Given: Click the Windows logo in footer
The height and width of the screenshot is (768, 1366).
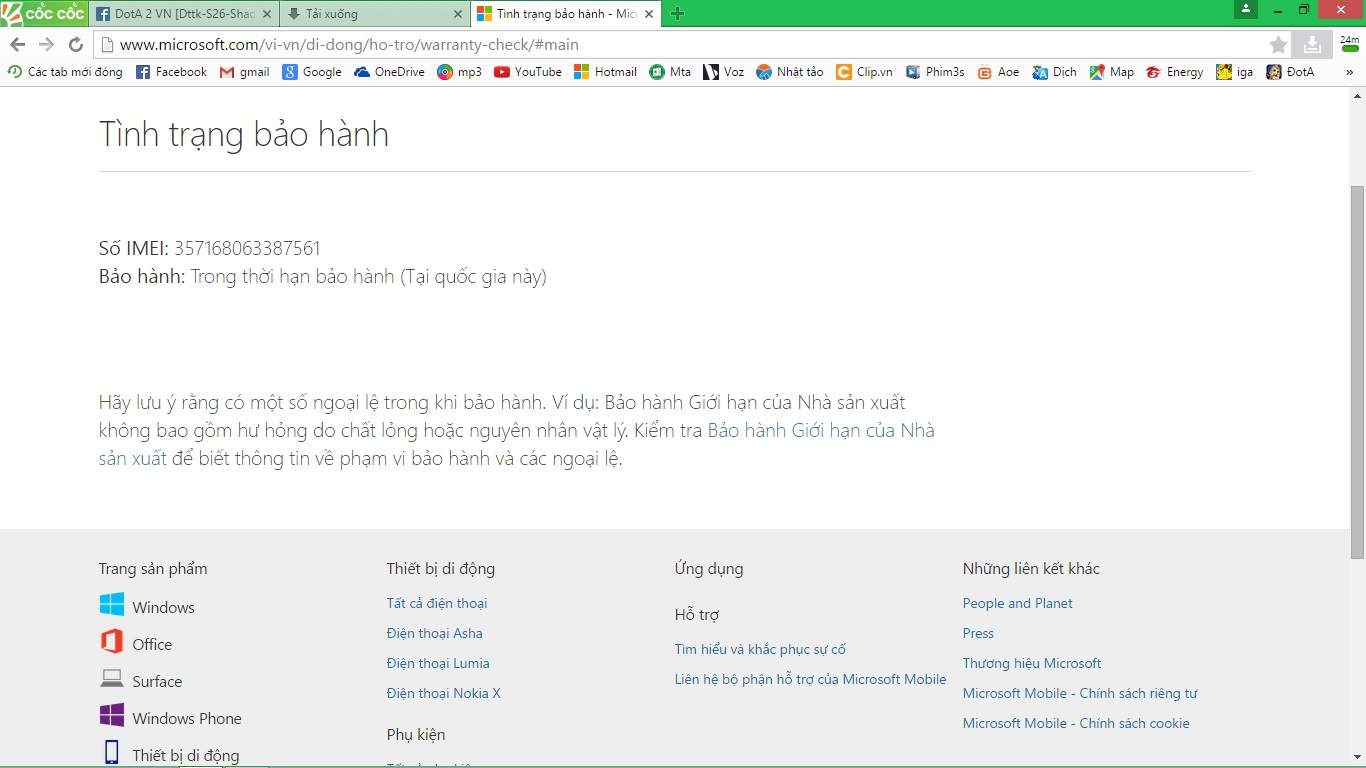Looking at the screenshot, I should coord(112,605).
